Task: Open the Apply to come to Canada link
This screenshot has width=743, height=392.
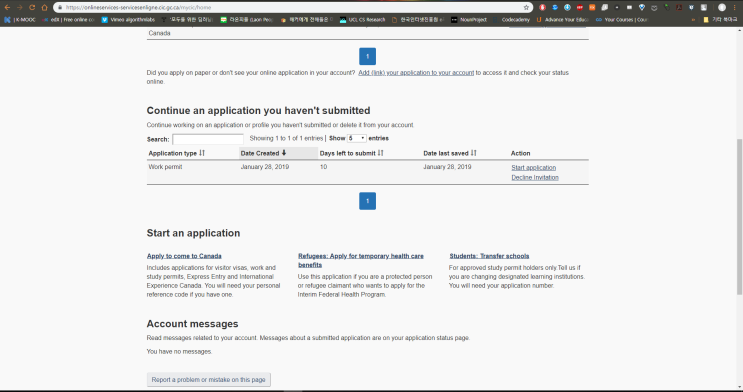Action: tap(184, 256)
